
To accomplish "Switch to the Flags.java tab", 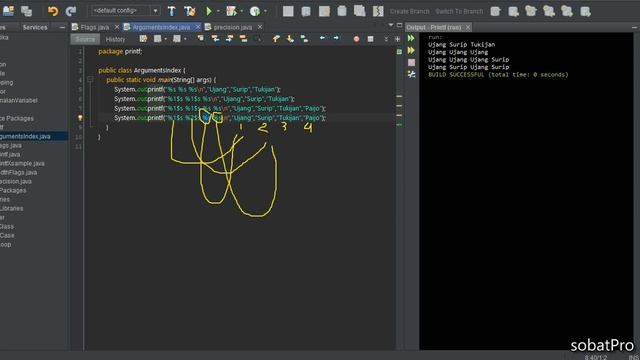I will pyautogui.click(x=94, y=27).
